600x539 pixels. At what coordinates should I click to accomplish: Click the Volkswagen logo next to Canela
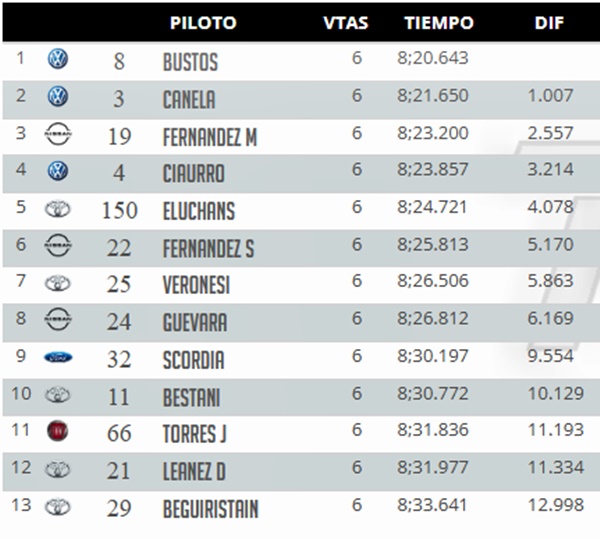58,96
